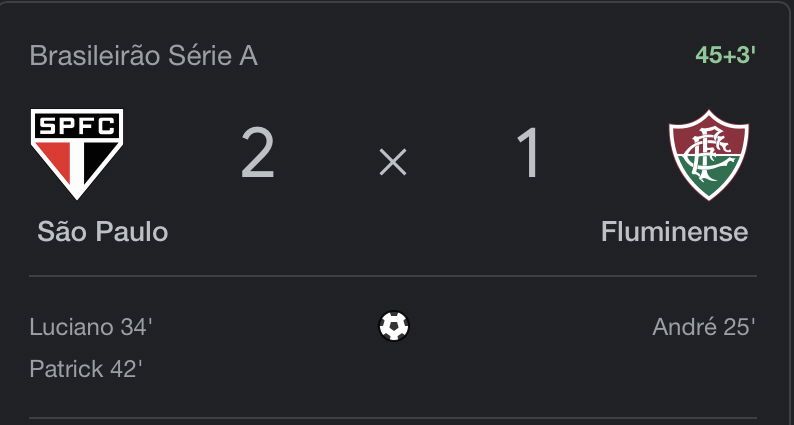Click the FFC monogram in Fluminense crest
The image size is (794, 425).
tap(708, 153)
